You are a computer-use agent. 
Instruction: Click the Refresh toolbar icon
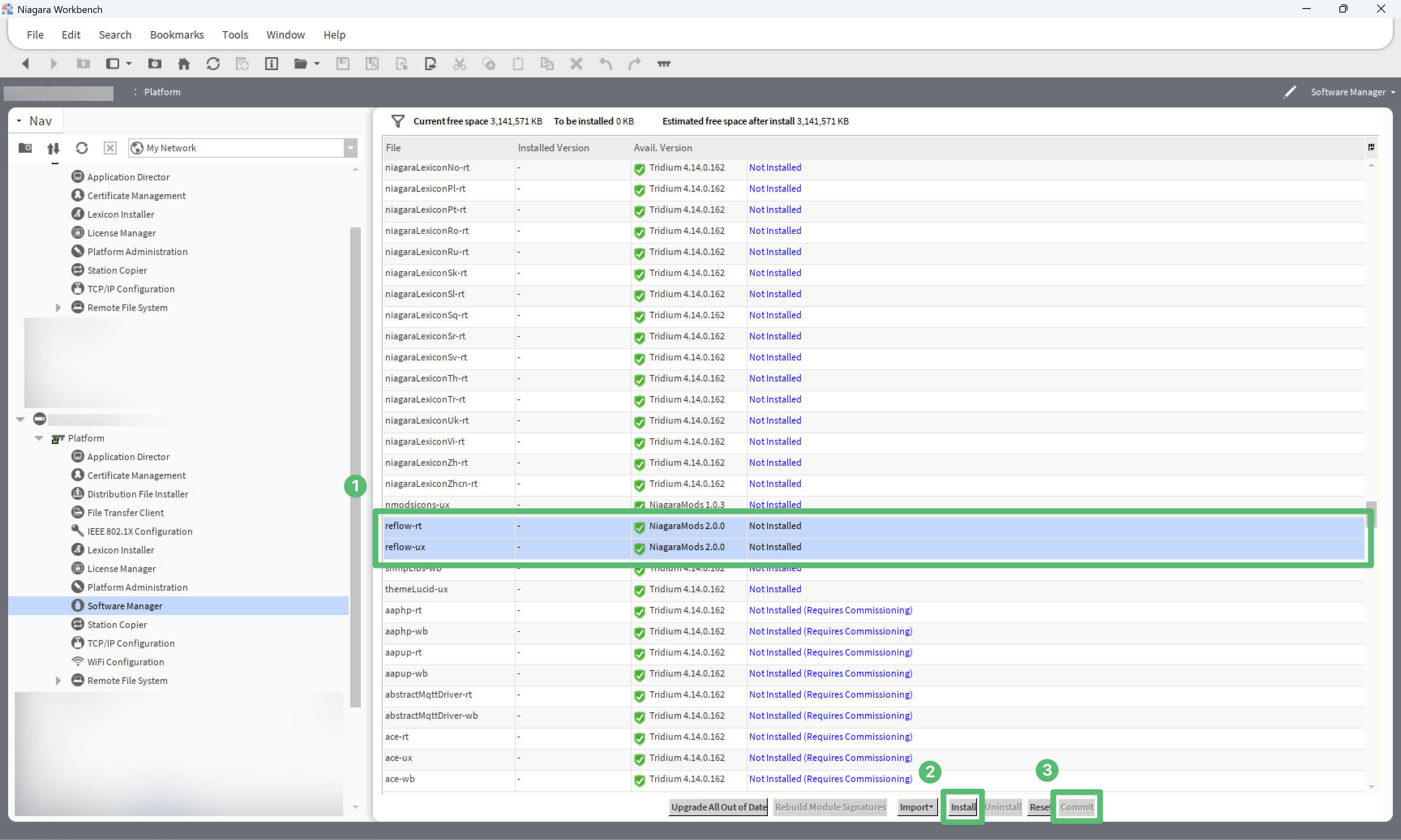pyautogui.click(x=213, y=63)
